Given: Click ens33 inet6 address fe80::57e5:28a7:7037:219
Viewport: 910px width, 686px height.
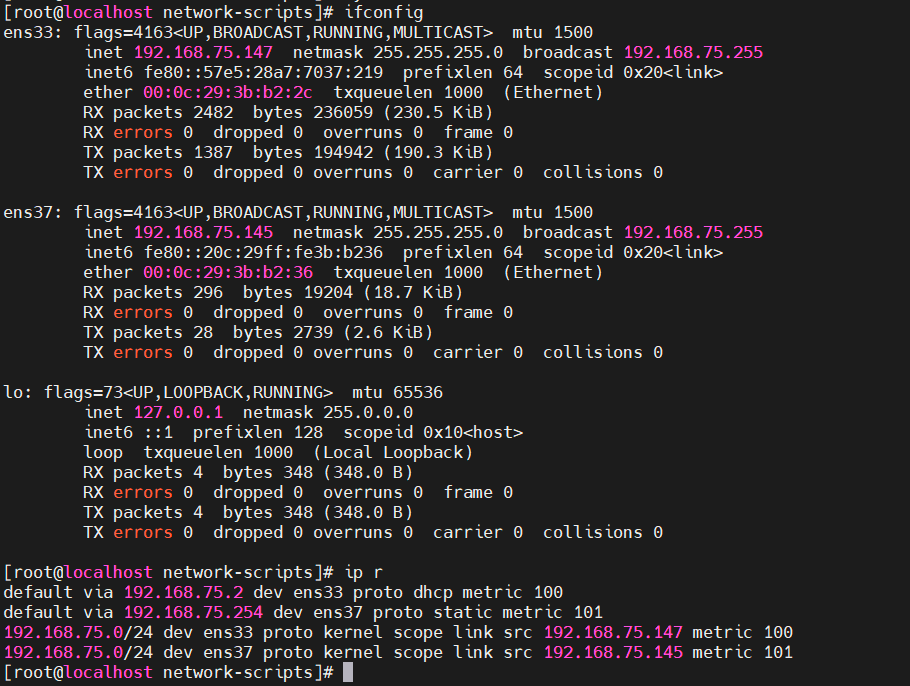Looking at the screenshot, I should 263,73.
